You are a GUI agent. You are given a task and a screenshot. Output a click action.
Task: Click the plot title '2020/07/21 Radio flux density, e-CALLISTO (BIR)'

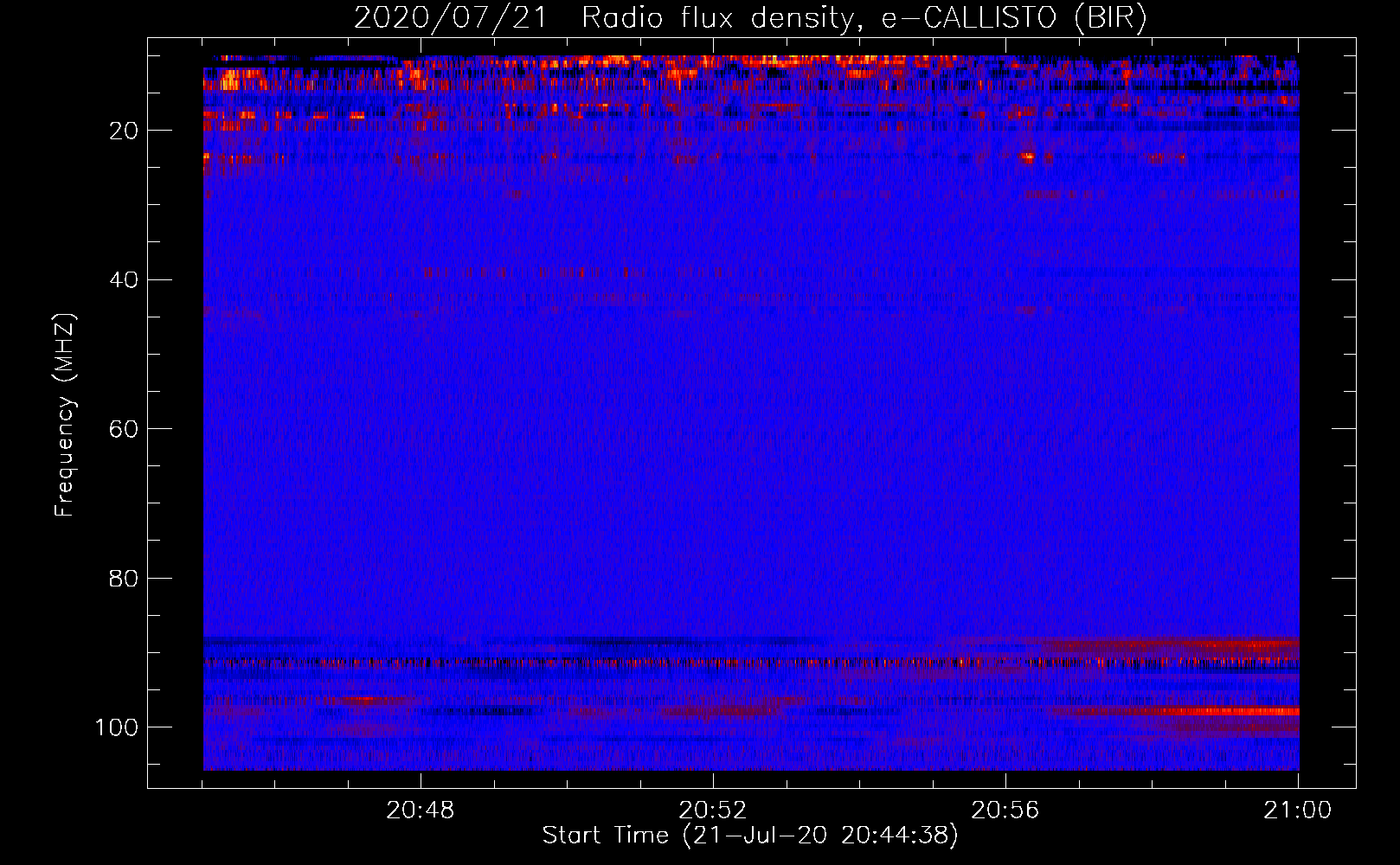[x=750, y=18]
